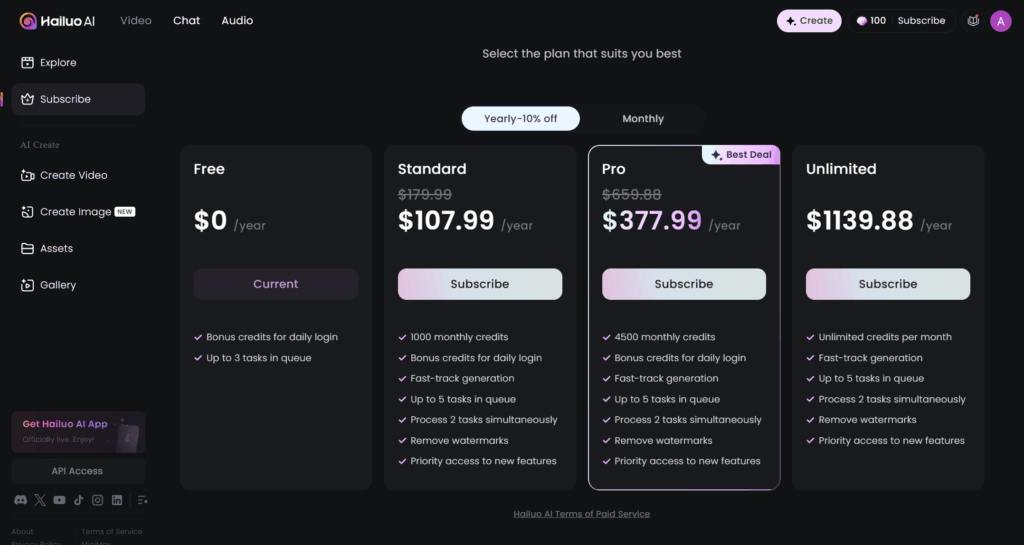Switch billing to Monthly
This screenshot has height=545, width=1024.
point(643,119)
